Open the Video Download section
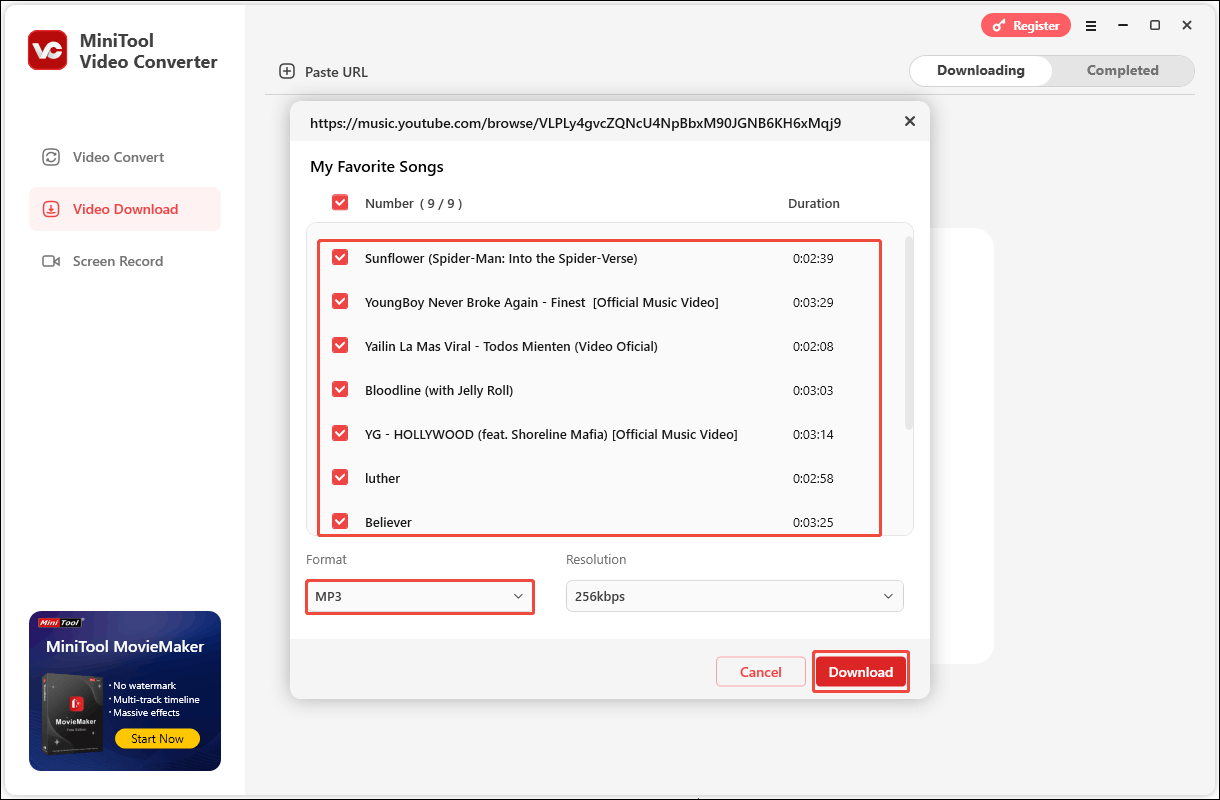This screenshot has width=1220, height=800. 125,209
